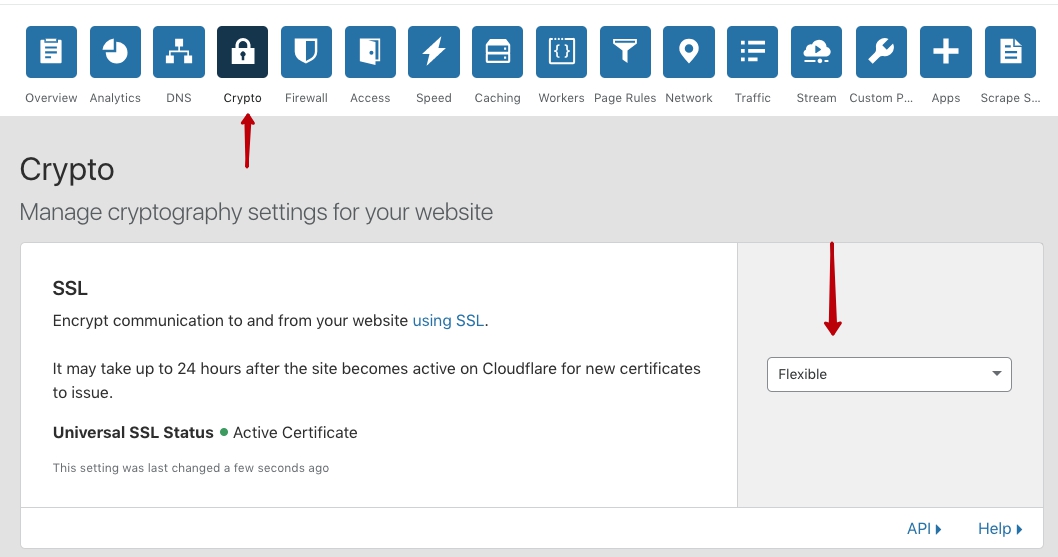
Task: Open the Access door icon
Action: [370, 52]
